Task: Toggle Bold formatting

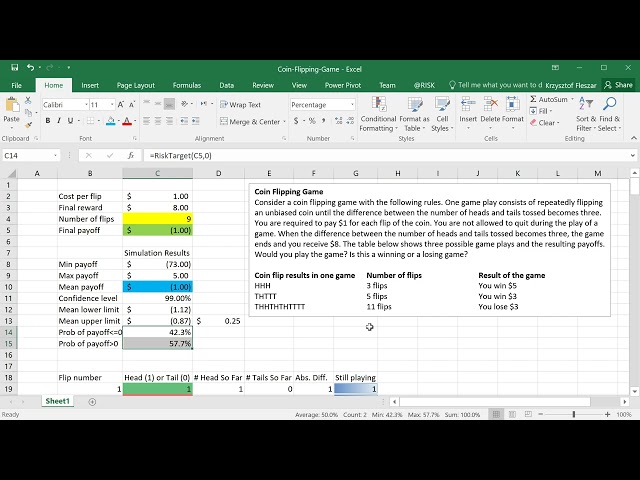Action: coord(48,121)
